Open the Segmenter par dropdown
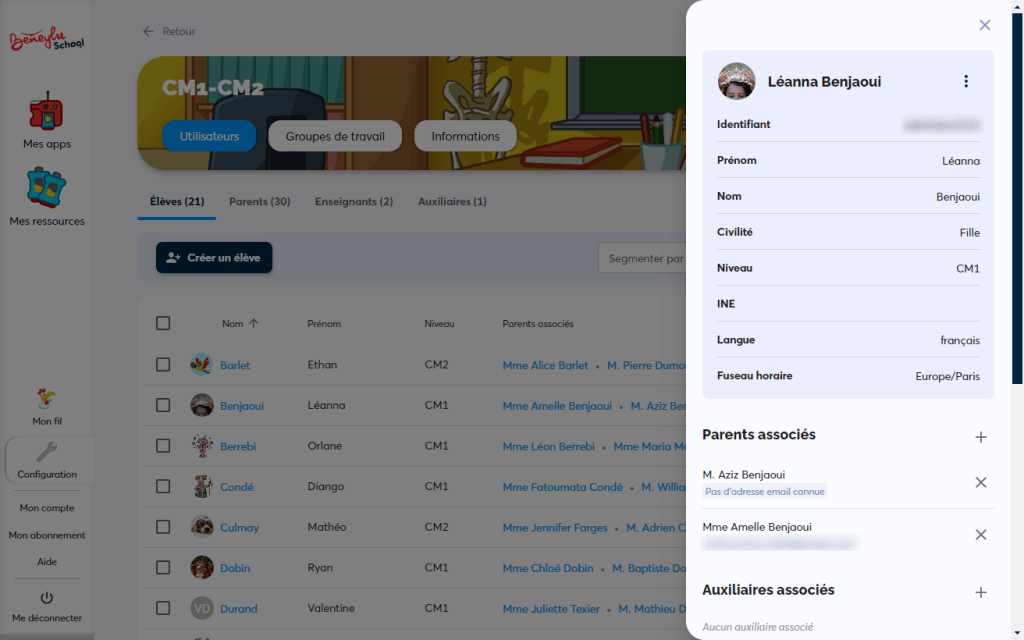Screen dimensions: 1024x640 645,258
